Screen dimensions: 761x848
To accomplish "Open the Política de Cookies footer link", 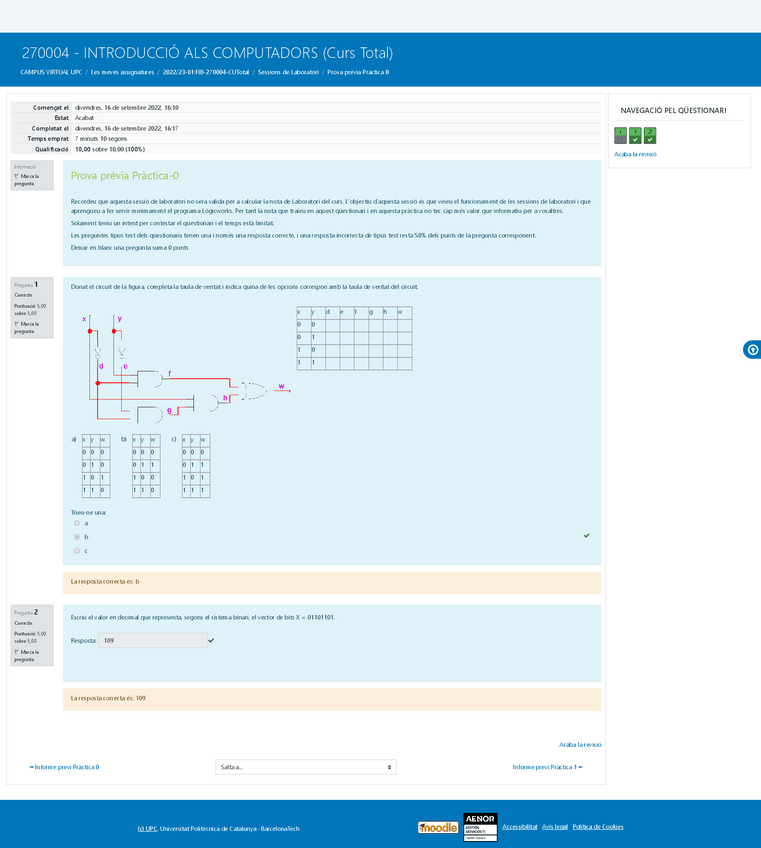I will [x=598, y=826].
